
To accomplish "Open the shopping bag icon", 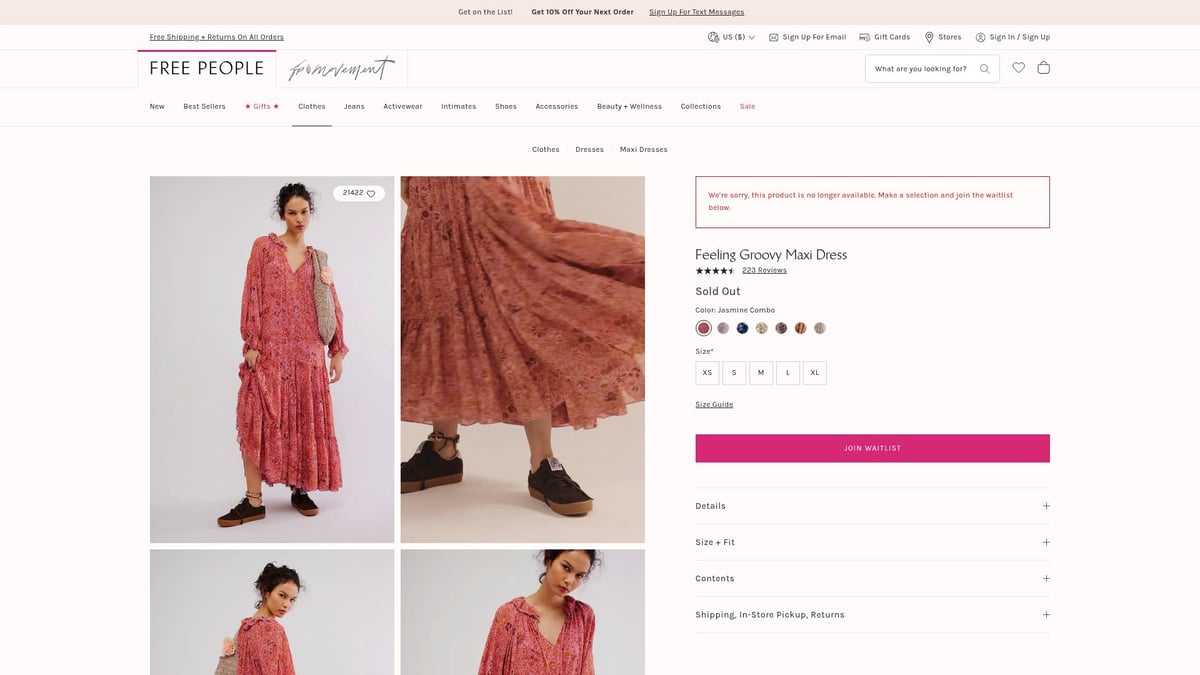I will tap(1043, 68).
